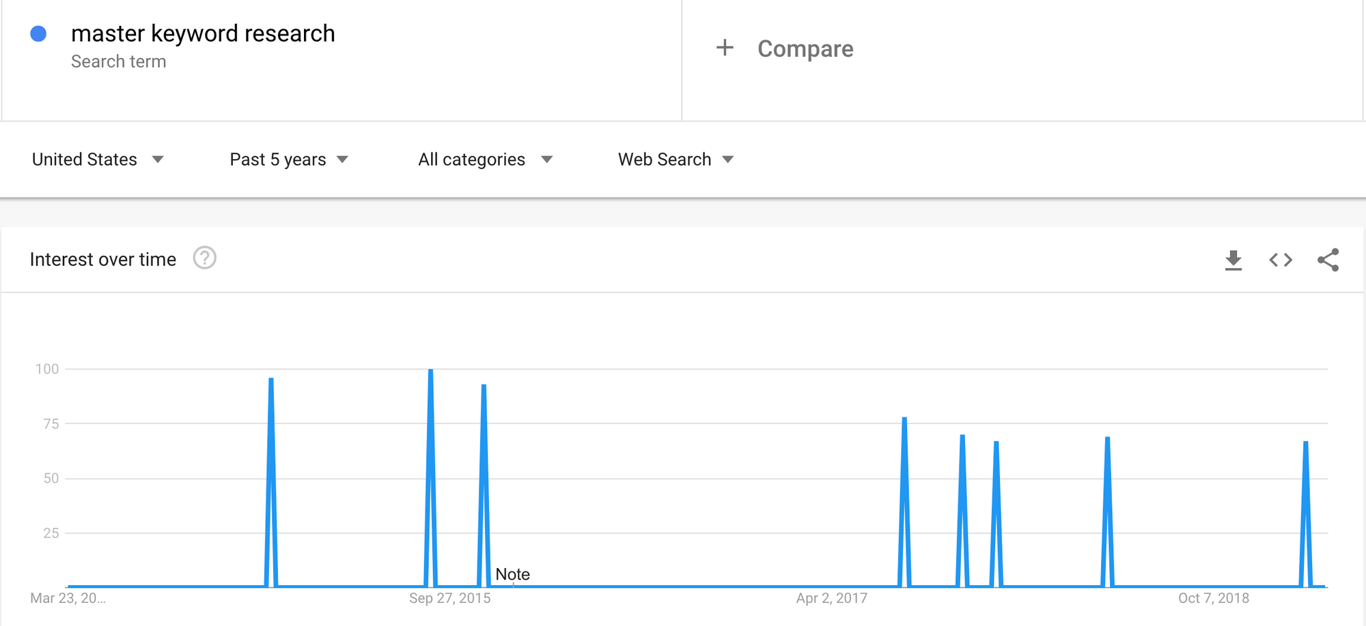This screenshot has width=1366, height=626.
Task: Click the Compare button
Action: (805, 49)
